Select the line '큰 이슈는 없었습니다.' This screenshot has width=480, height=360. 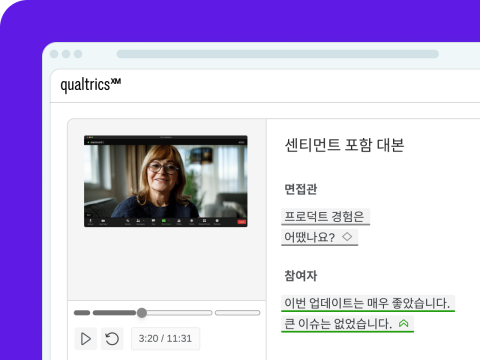(x=338, y=324)
